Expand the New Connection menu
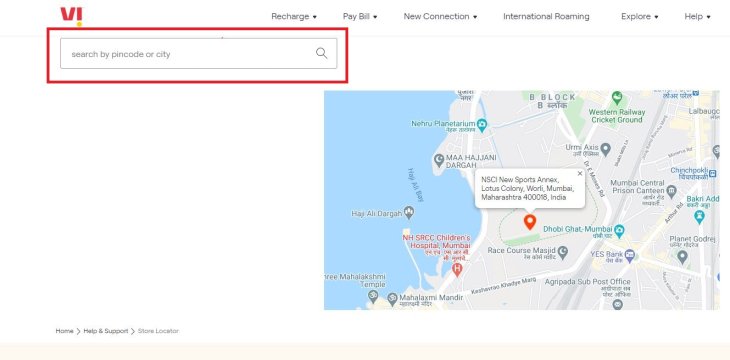 tap(440, 16)
